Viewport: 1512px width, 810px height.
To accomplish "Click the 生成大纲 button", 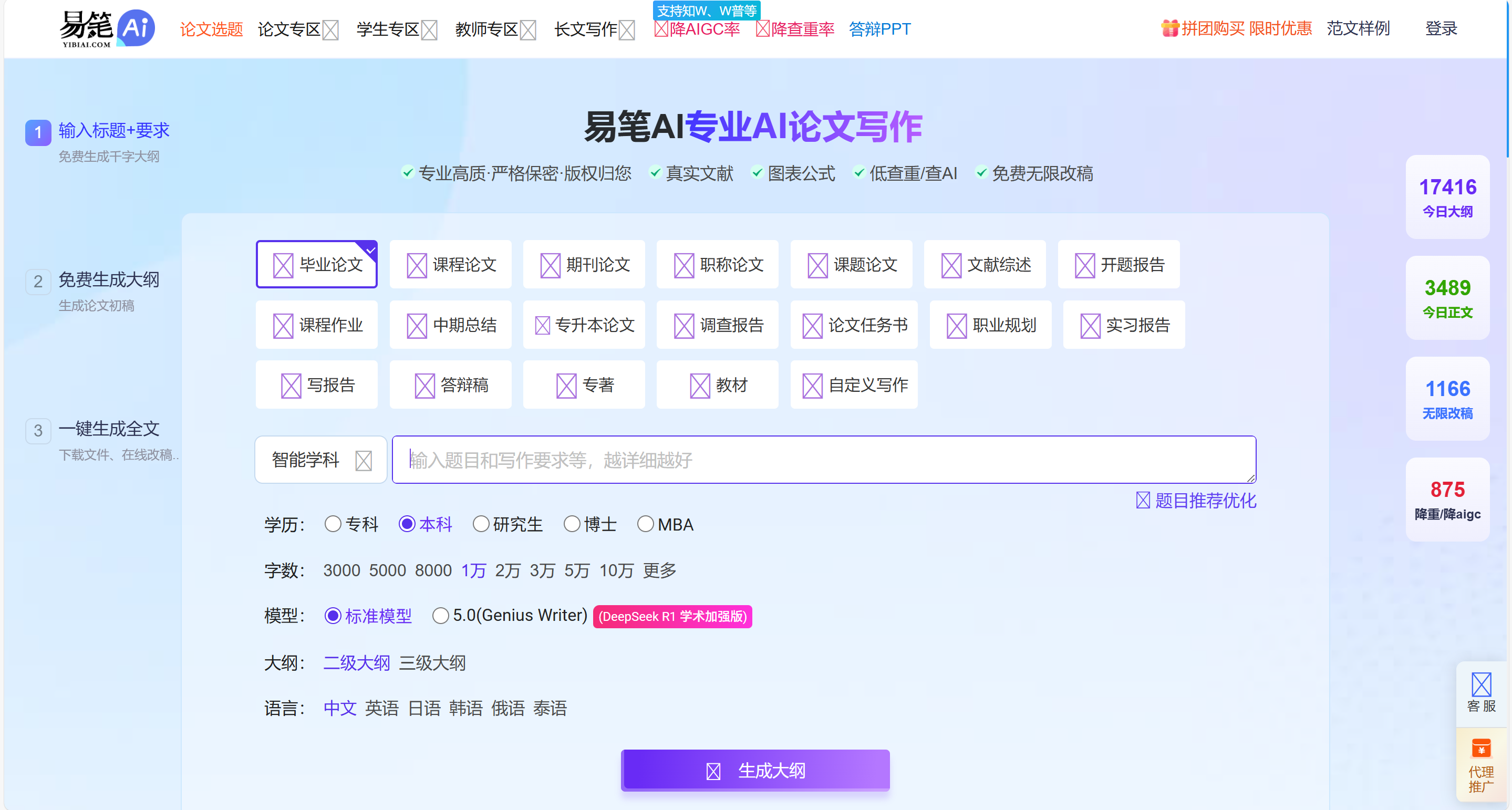I will pos(755,770).
